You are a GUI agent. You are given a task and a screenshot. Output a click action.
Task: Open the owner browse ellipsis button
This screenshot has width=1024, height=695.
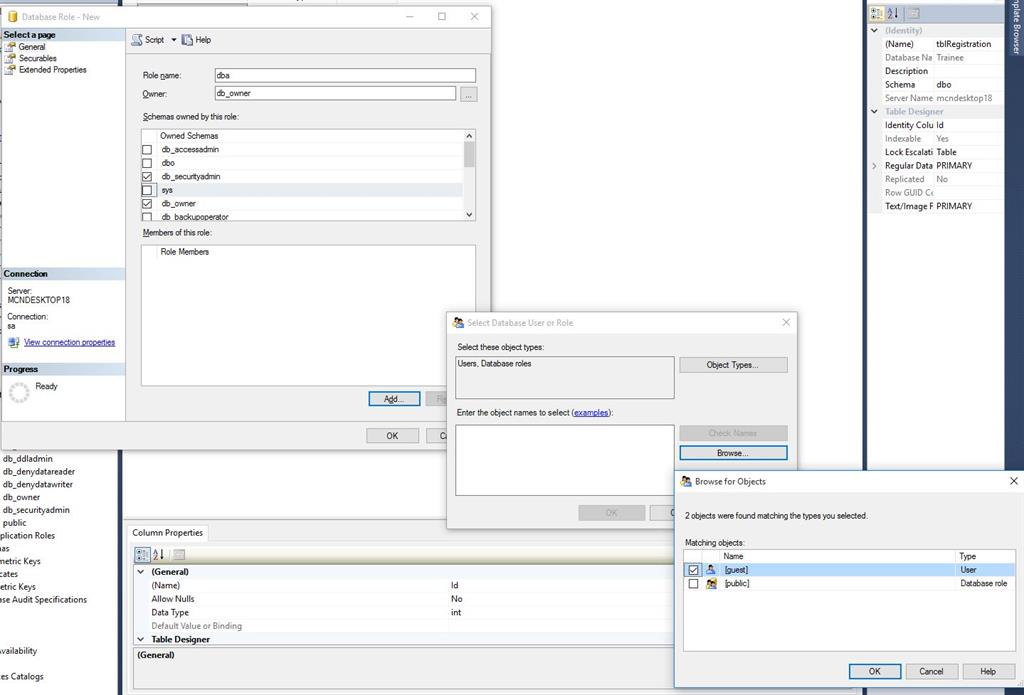468,94
